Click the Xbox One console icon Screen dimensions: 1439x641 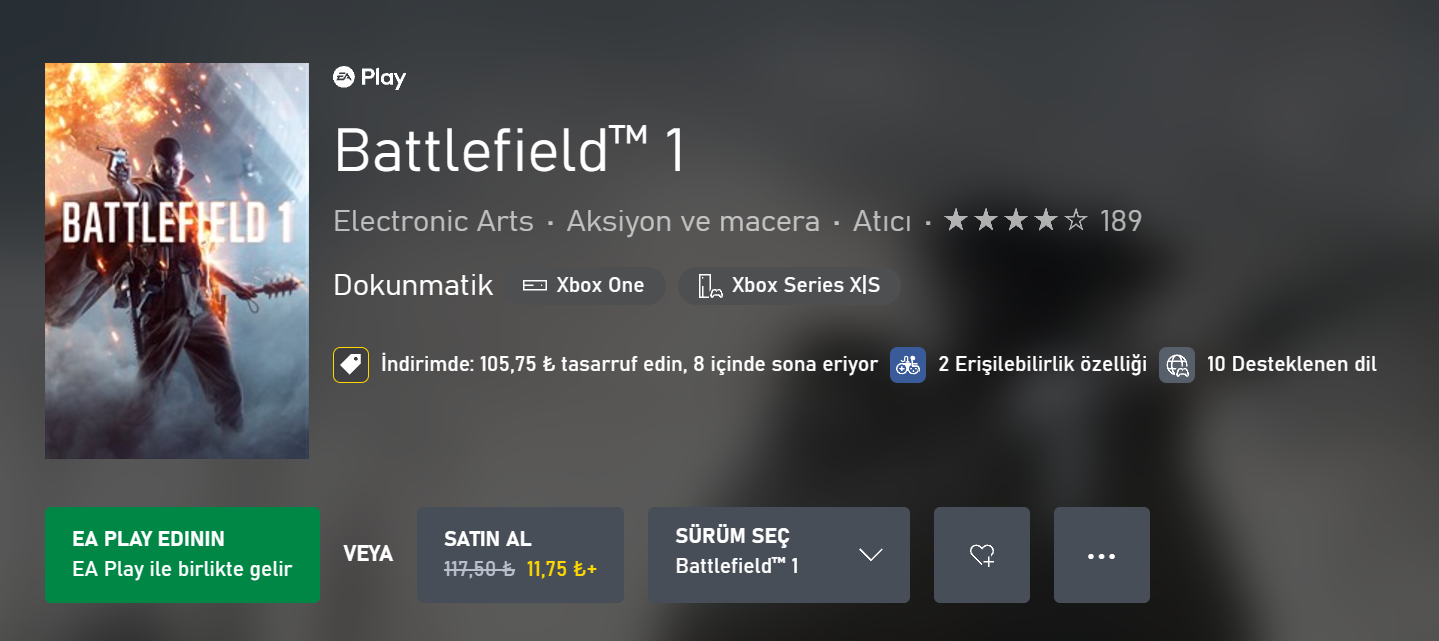[x=535, y=286]
